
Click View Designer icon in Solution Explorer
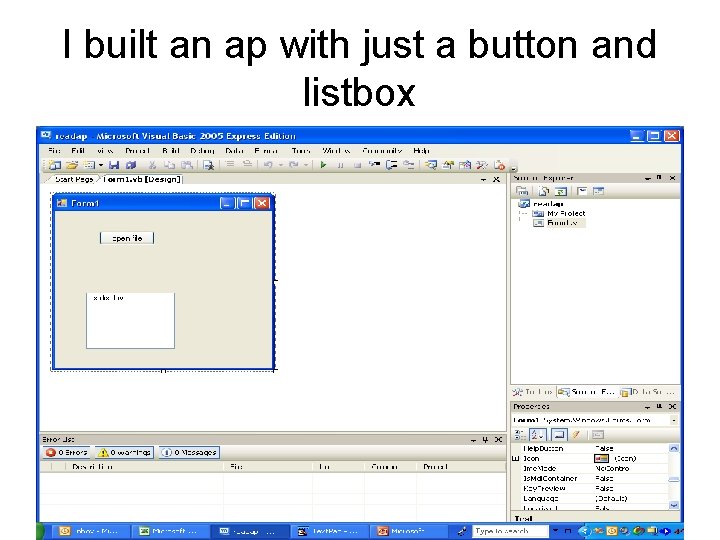598,191
